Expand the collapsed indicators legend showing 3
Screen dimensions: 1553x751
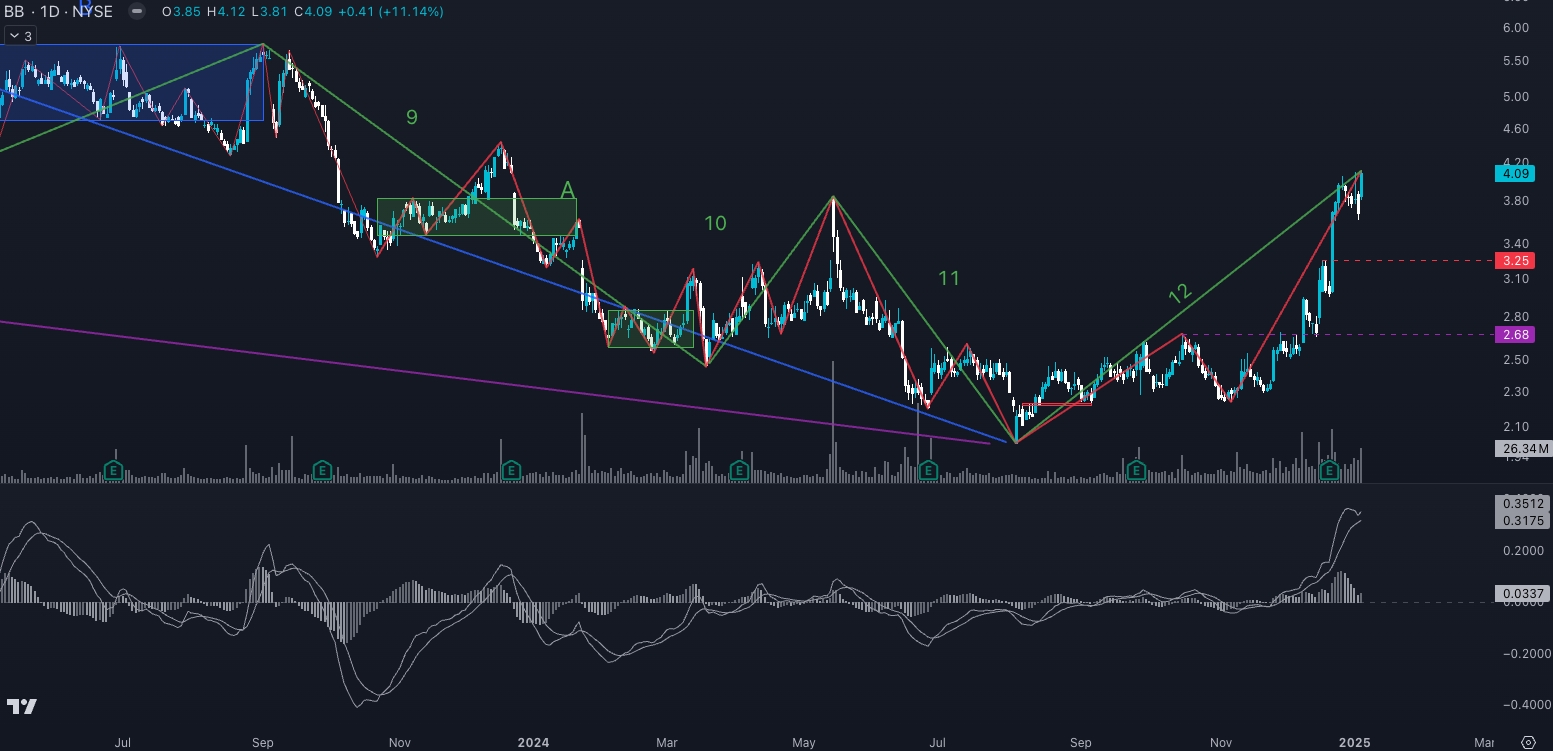[x=19, y=36]
